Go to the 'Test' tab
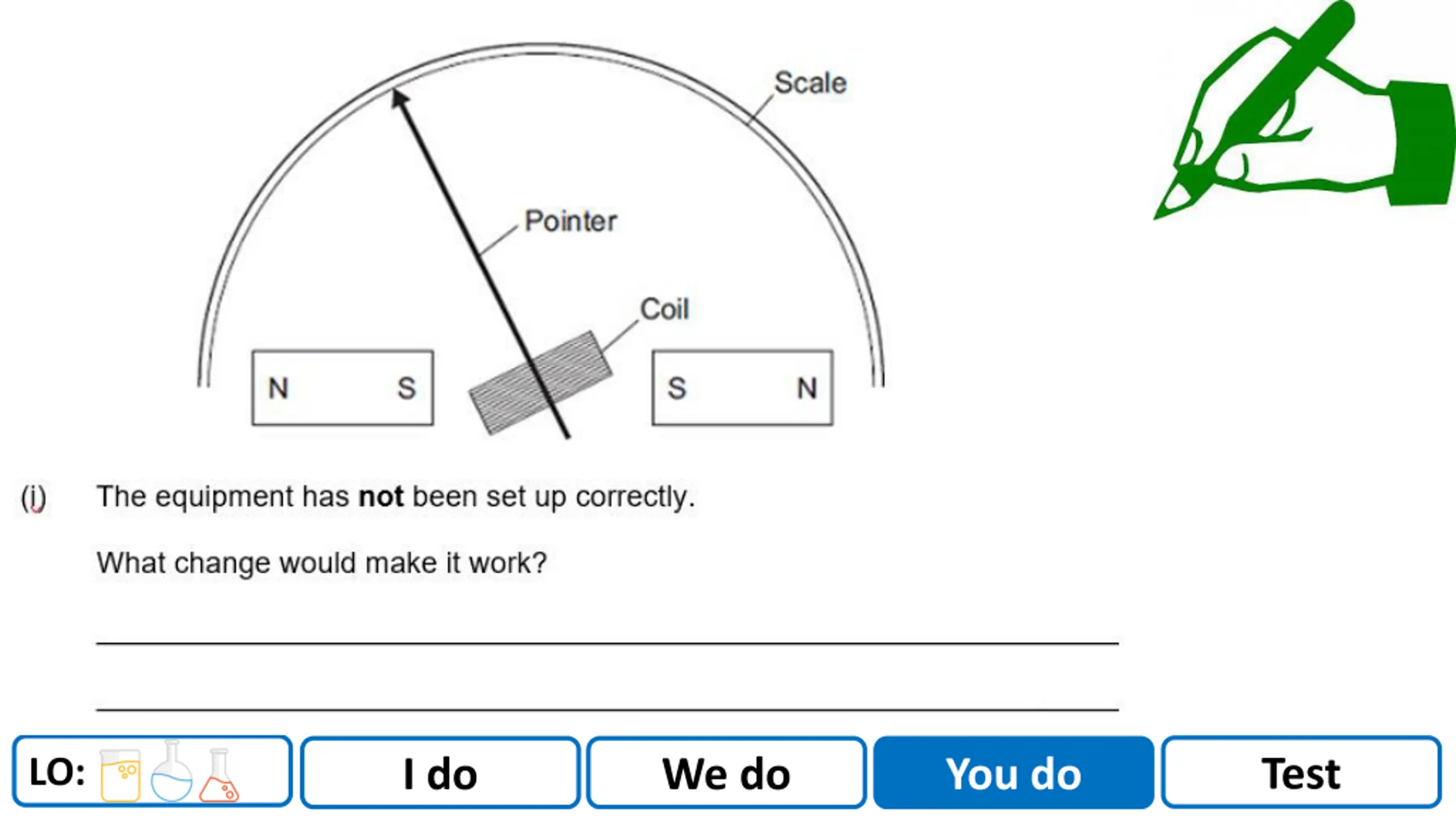 (x=1301, y=772)
